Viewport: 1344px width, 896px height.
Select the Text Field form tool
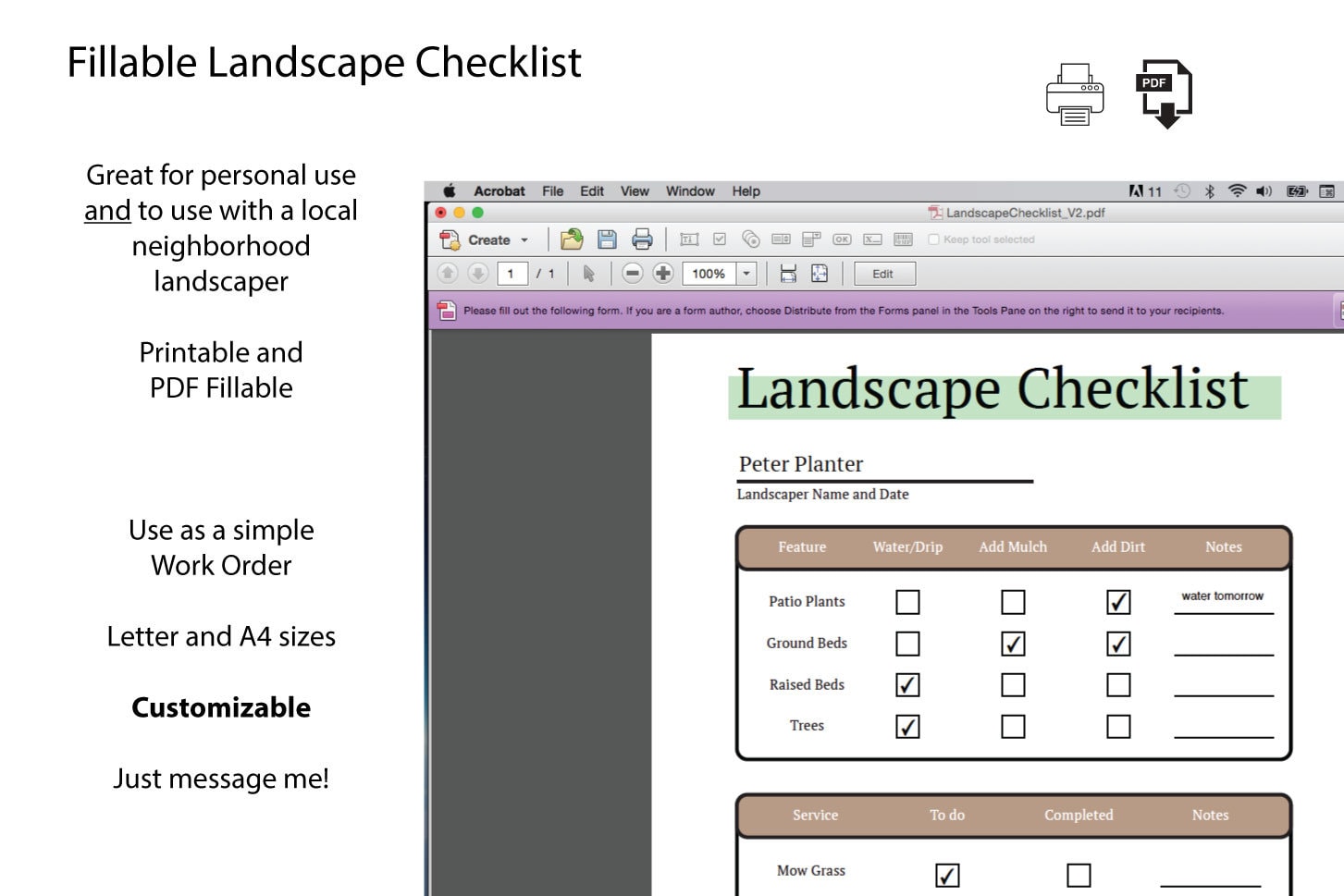coord(688,239)
